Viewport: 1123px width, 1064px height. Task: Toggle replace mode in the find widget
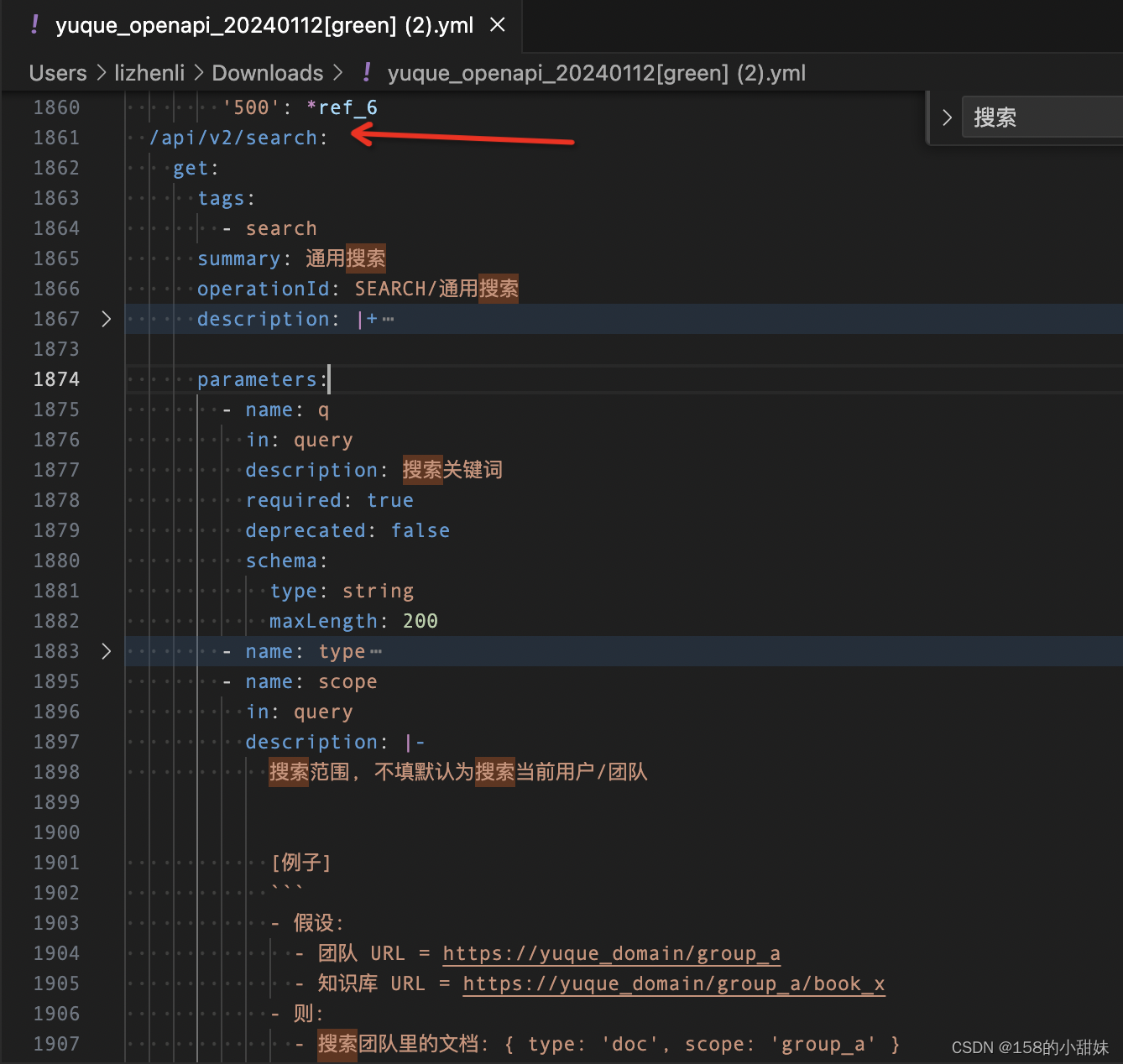point(947,117)
